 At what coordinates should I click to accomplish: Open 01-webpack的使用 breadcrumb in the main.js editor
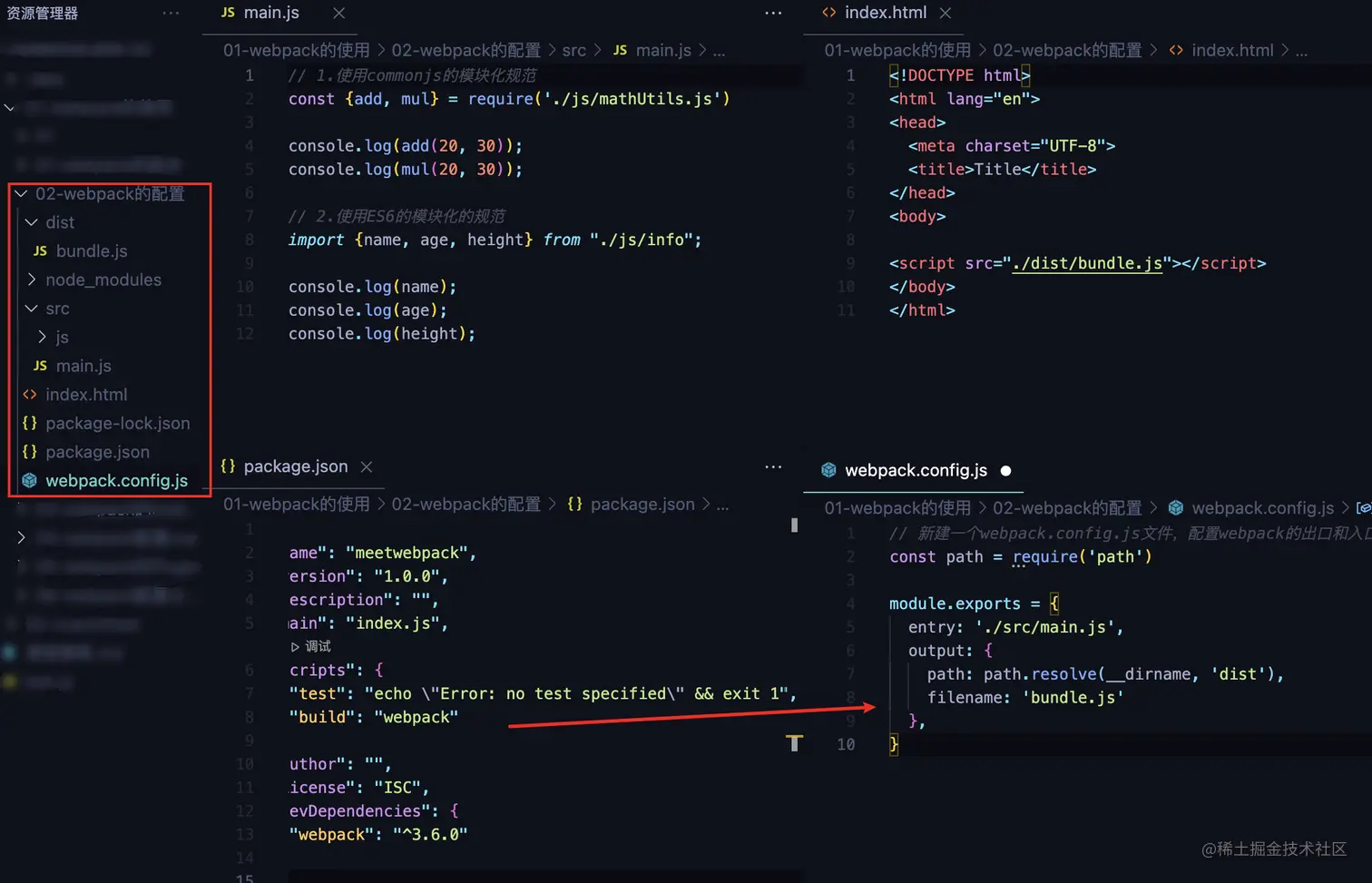(x=297, y=50)
